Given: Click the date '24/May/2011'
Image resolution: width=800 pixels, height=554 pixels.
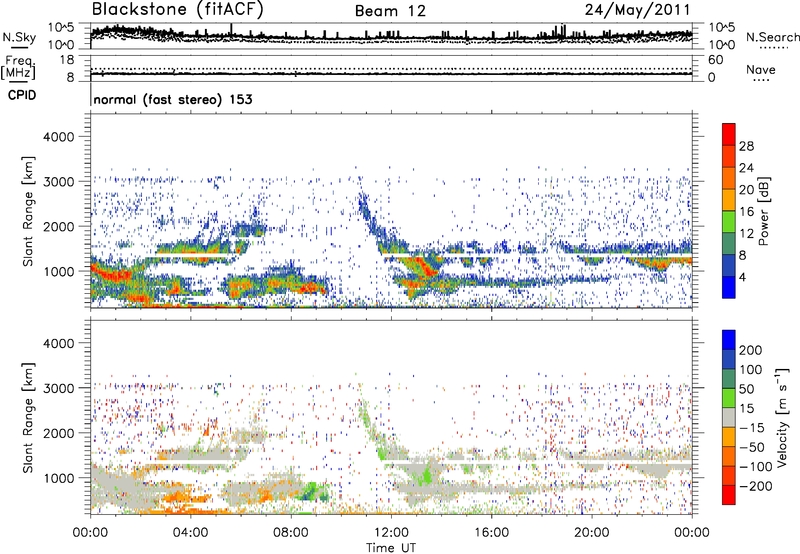Looking at the screenshot, I should (x=637, y=10).
